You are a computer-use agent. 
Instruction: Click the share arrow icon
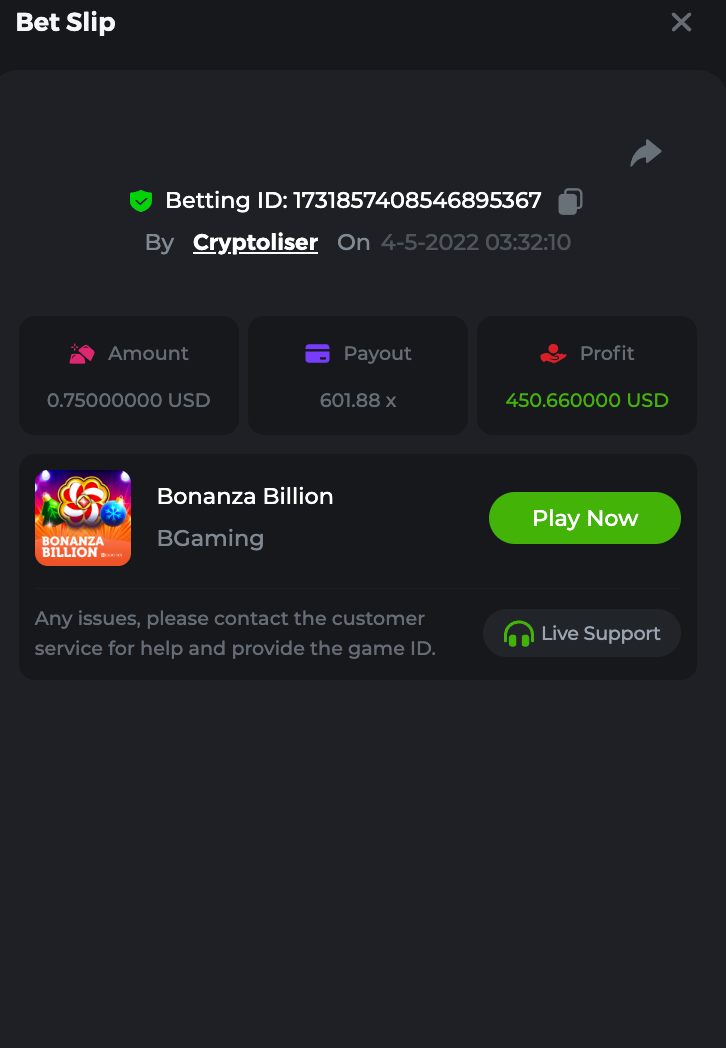coord(646,153)
